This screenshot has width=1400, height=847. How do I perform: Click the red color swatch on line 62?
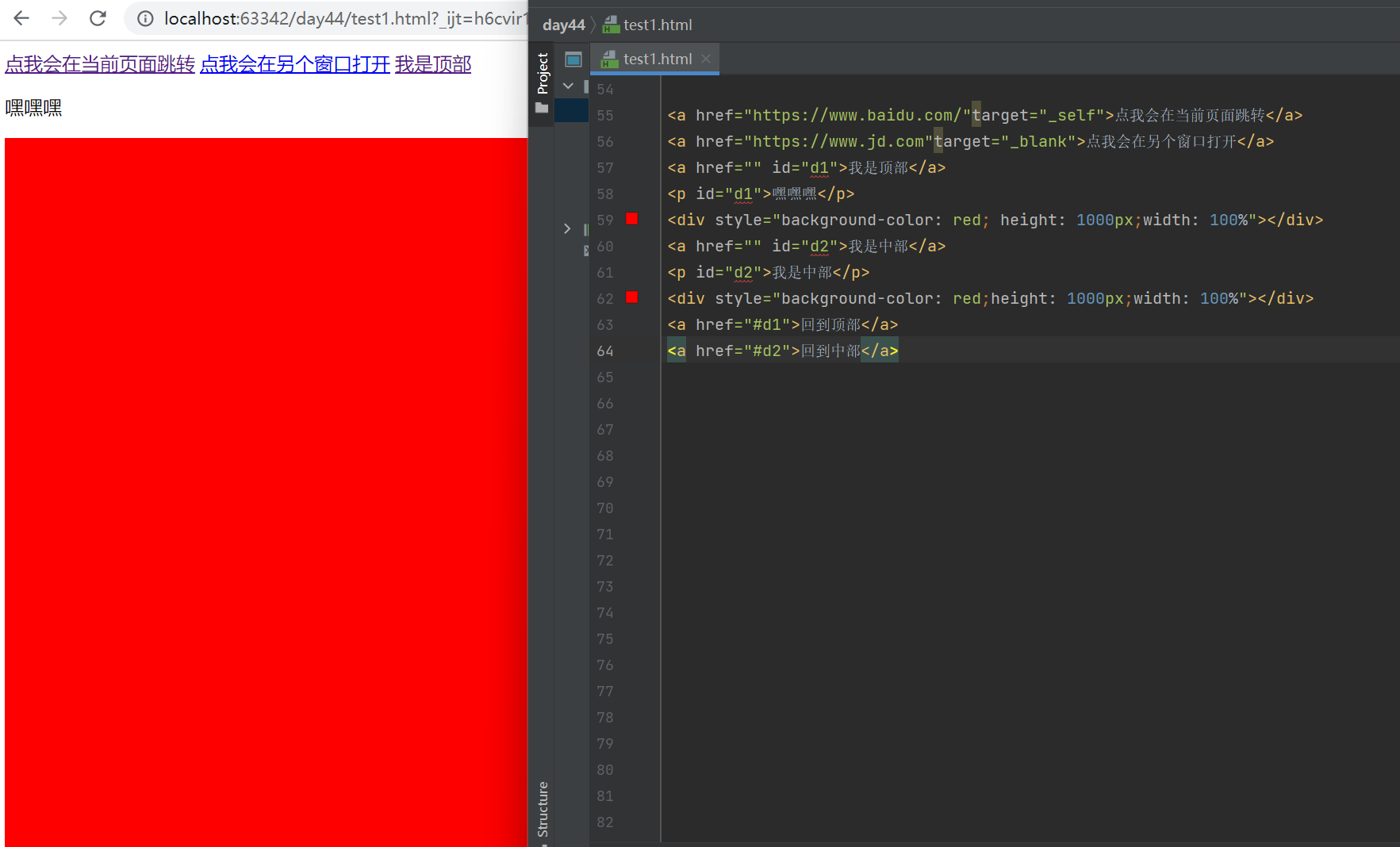click(632, 297)
